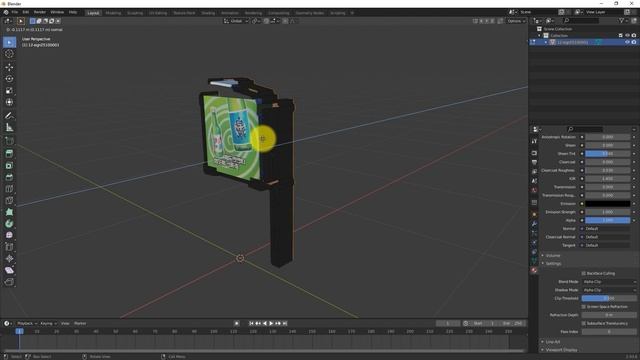This screenshot has width=640, height=360.
Task: Expand the Volume panel
Action: 553,256
